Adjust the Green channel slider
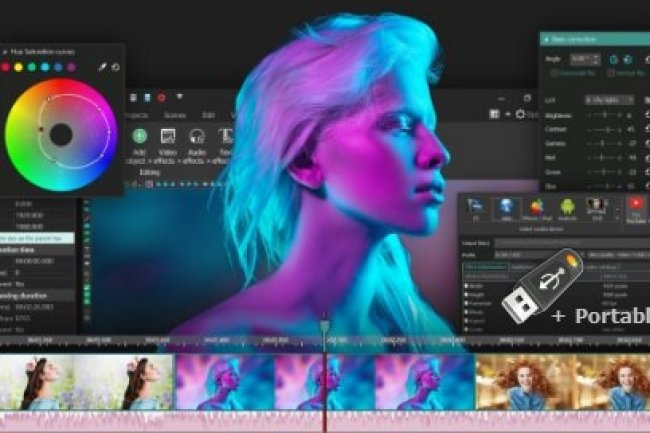Viewport: 650px width, 433px height. 605,172
